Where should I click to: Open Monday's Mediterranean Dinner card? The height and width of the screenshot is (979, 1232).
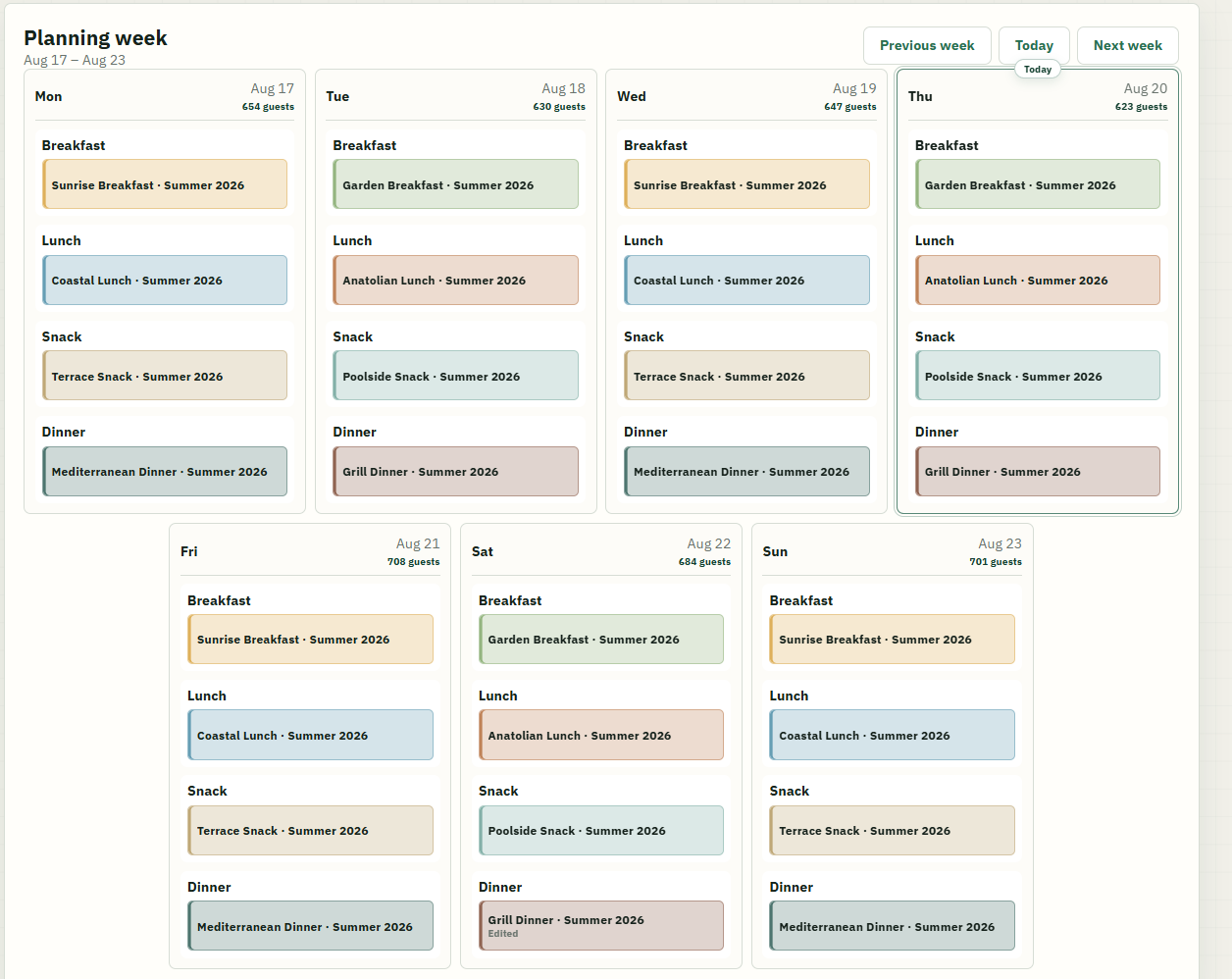coord(165,472)
